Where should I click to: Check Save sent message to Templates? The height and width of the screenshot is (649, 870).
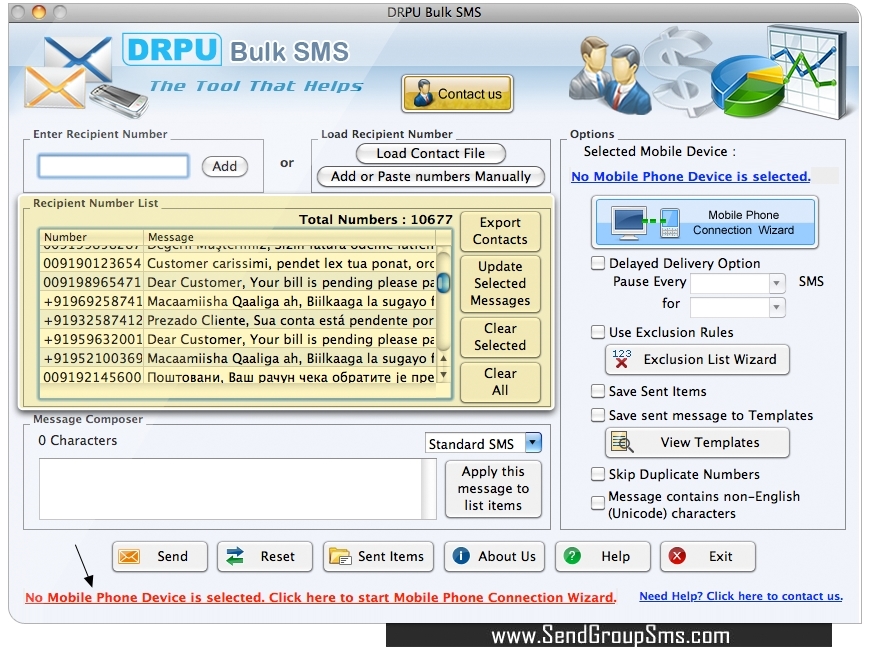pyautogui.click(x=598, y=415)
